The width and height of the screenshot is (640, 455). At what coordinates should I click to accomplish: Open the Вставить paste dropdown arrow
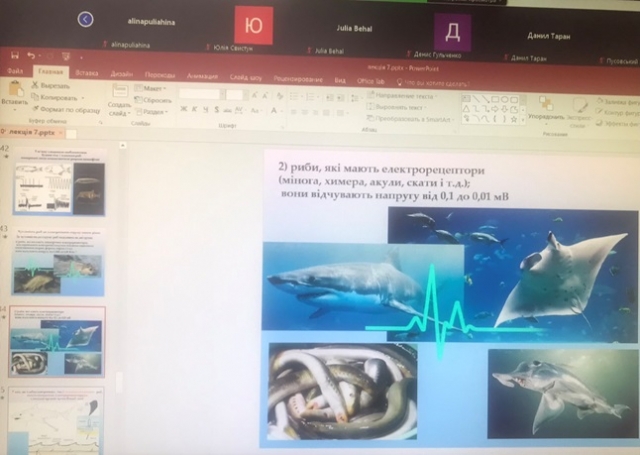pos(15,110)
